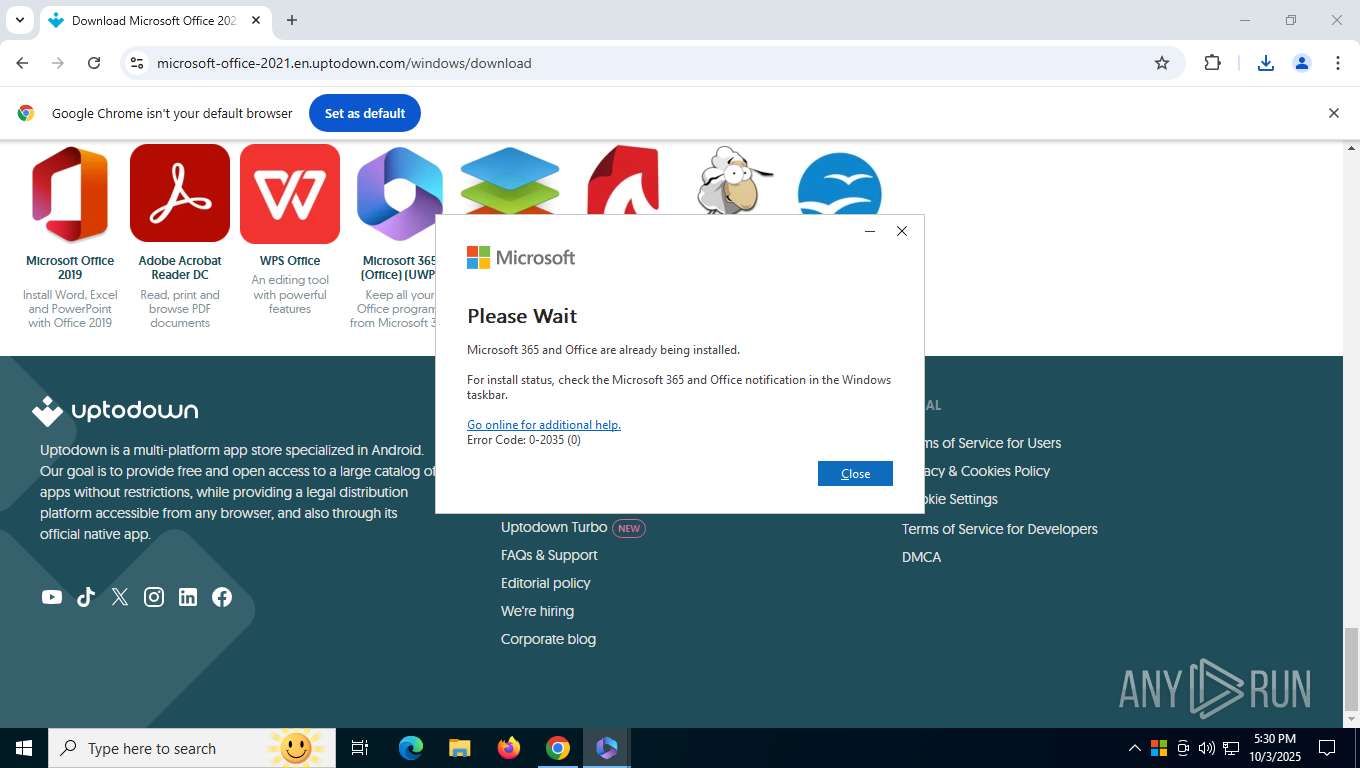This screenshot has height=768, width=1360.
Task: Switch to Chrome taskbar icon
Action: (558, 748)
